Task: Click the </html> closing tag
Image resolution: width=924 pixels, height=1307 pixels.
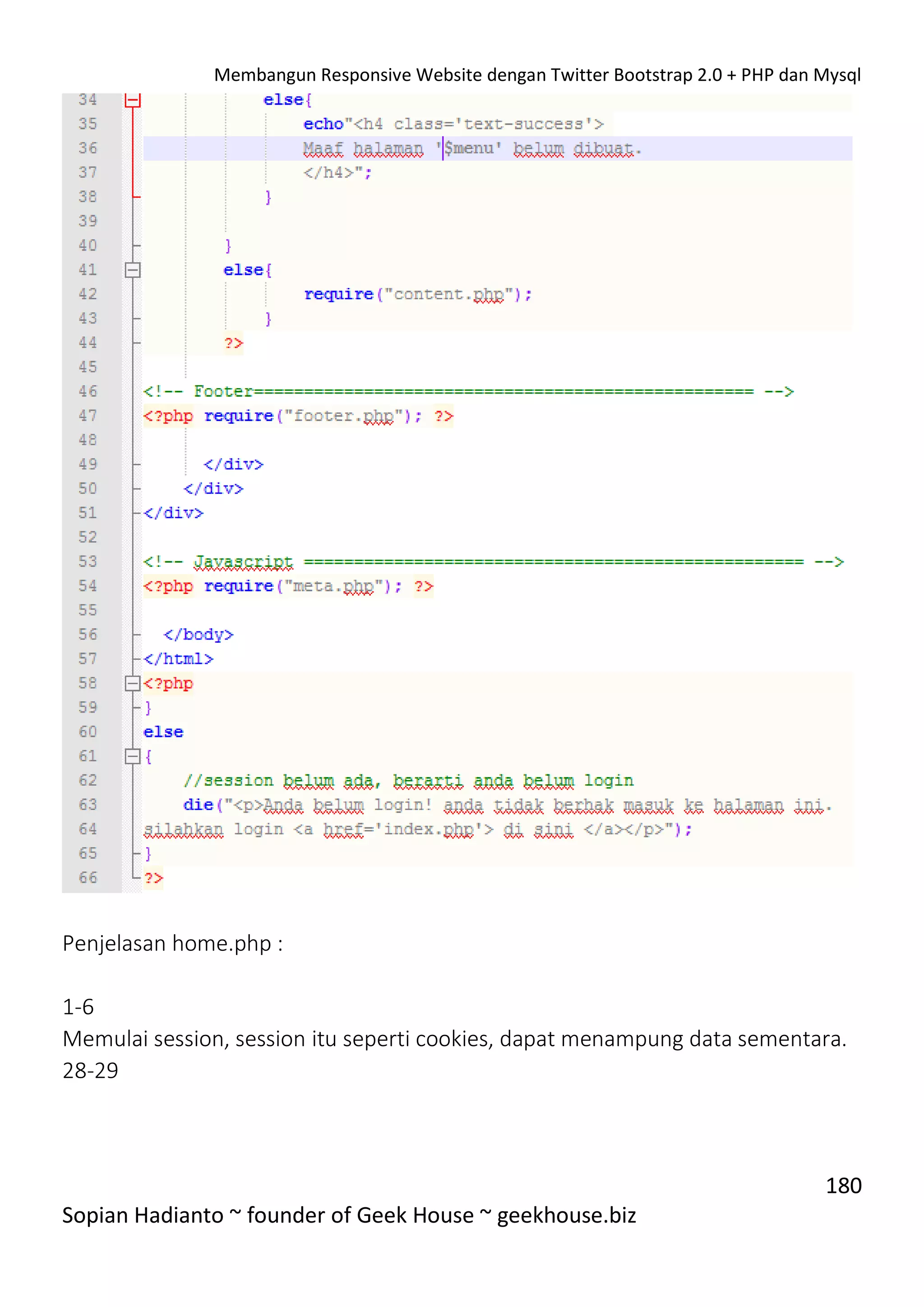Action: pyautogui.click(x=178, y=659)
